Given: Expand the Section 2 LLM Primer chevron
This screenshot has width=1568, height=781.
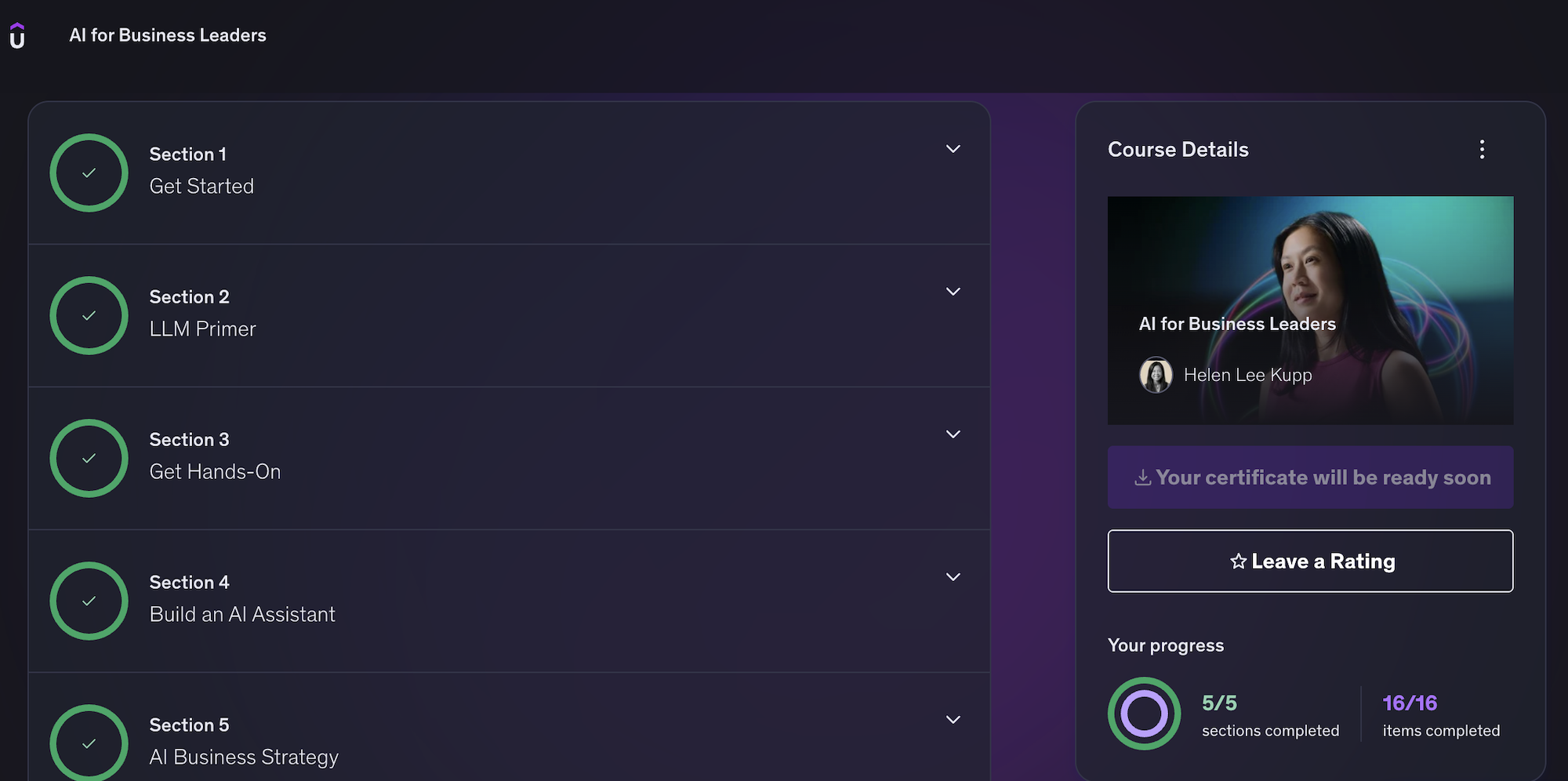Looking at the screenshot, I should [953, 292].
